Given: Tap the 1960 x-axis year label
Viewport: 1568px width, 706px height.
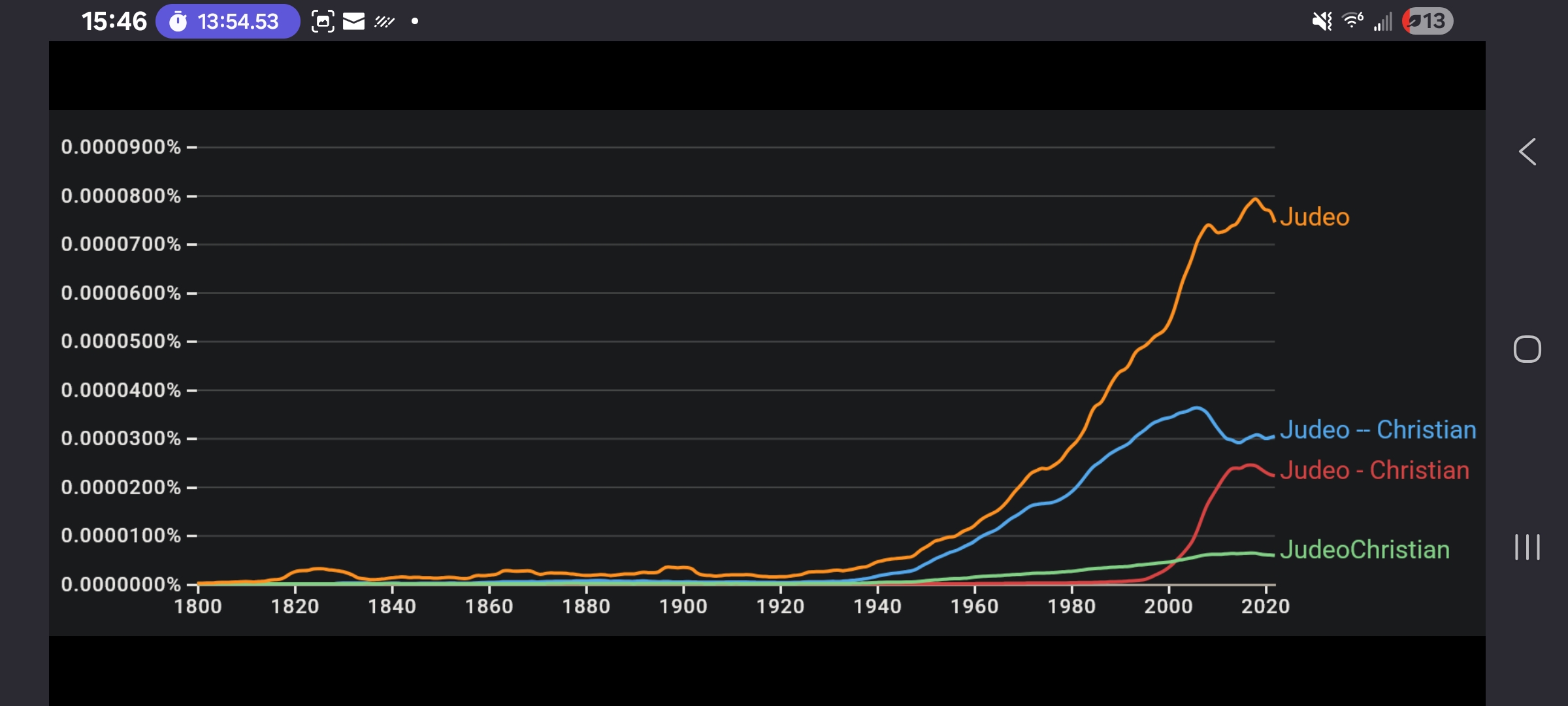Looking at the screenshot, I should click(974, 607).
